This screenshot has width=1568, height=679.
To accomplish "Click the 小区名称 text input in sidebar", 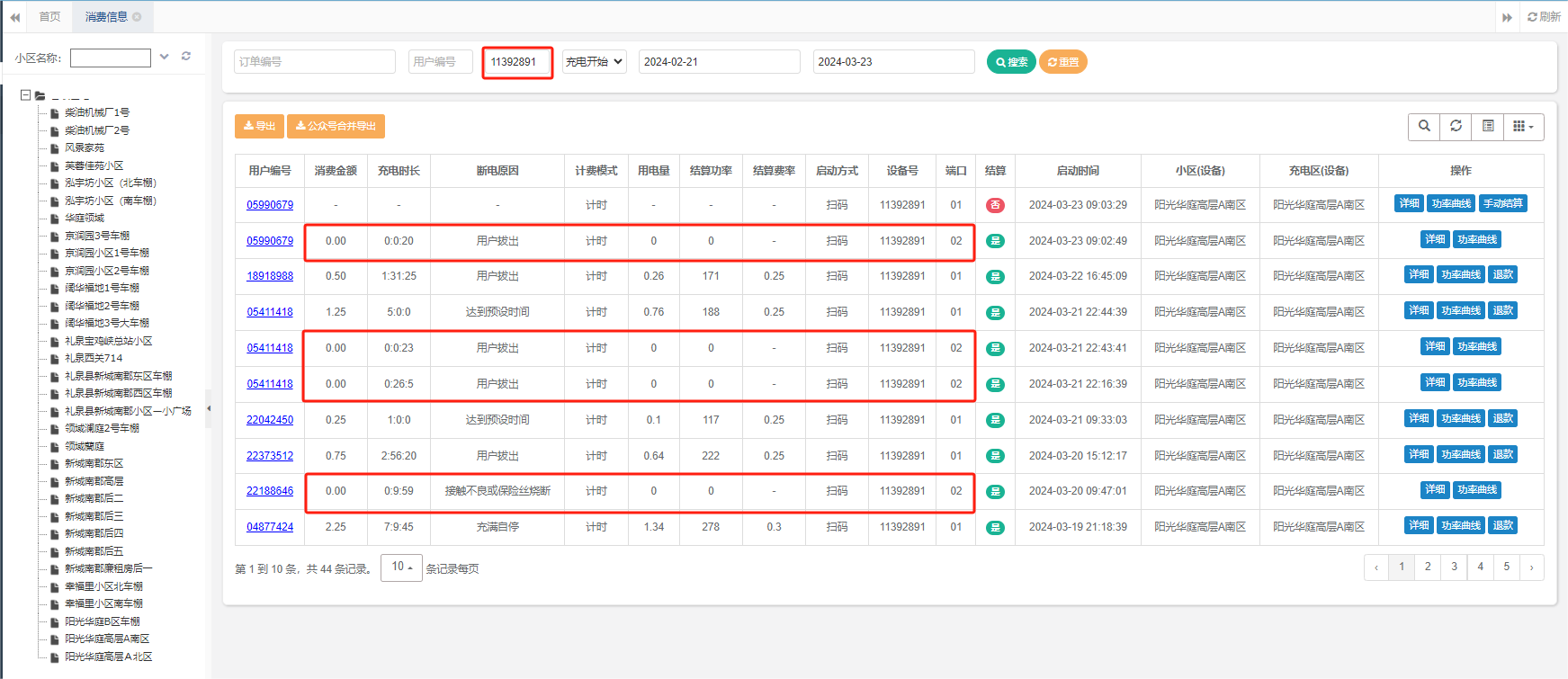I will pyautogui.click(x=111, y=58).
